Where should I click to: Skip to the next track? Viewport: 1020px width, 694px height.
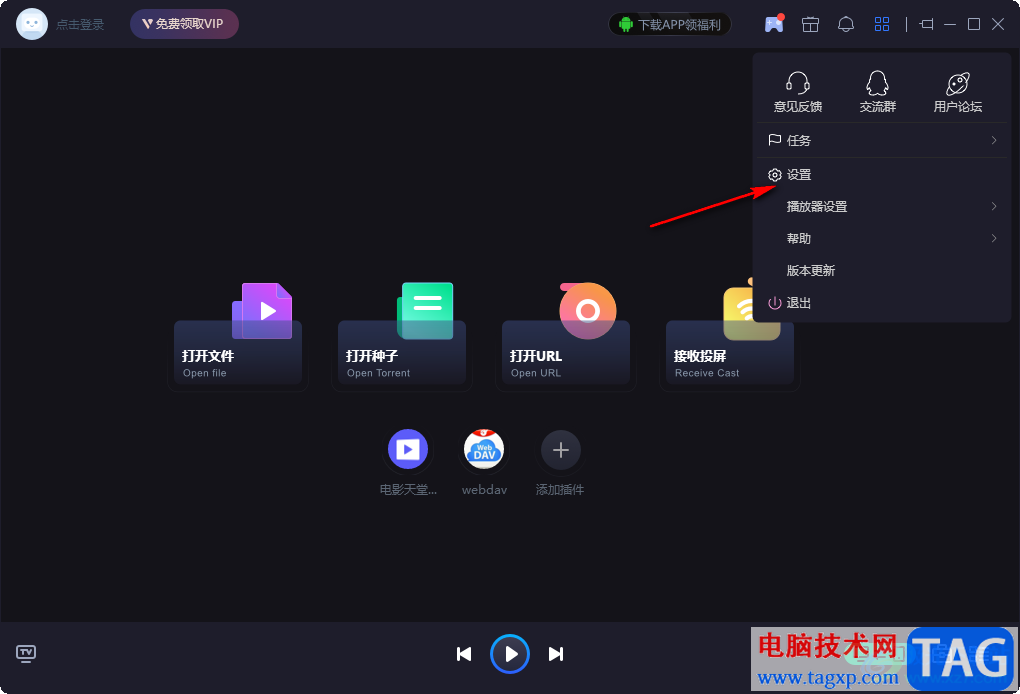tap(556, 654)
